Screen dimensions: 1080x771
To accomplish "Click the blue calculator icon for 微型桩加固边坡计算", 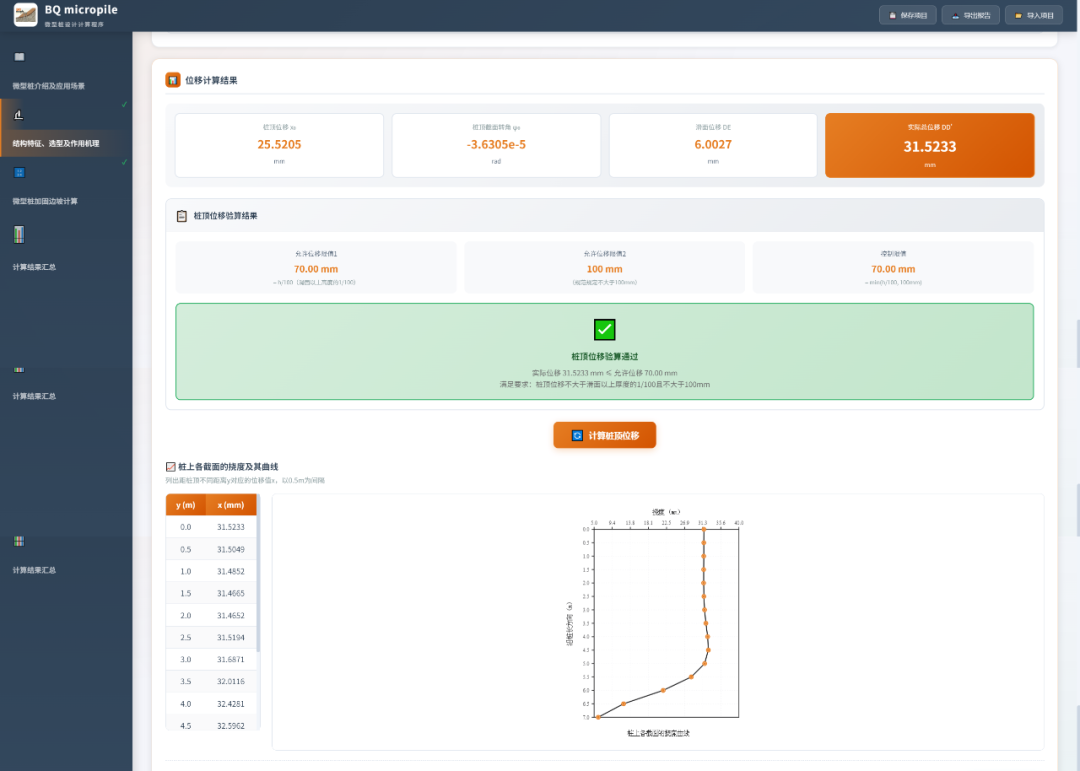I will click(19, 172).
